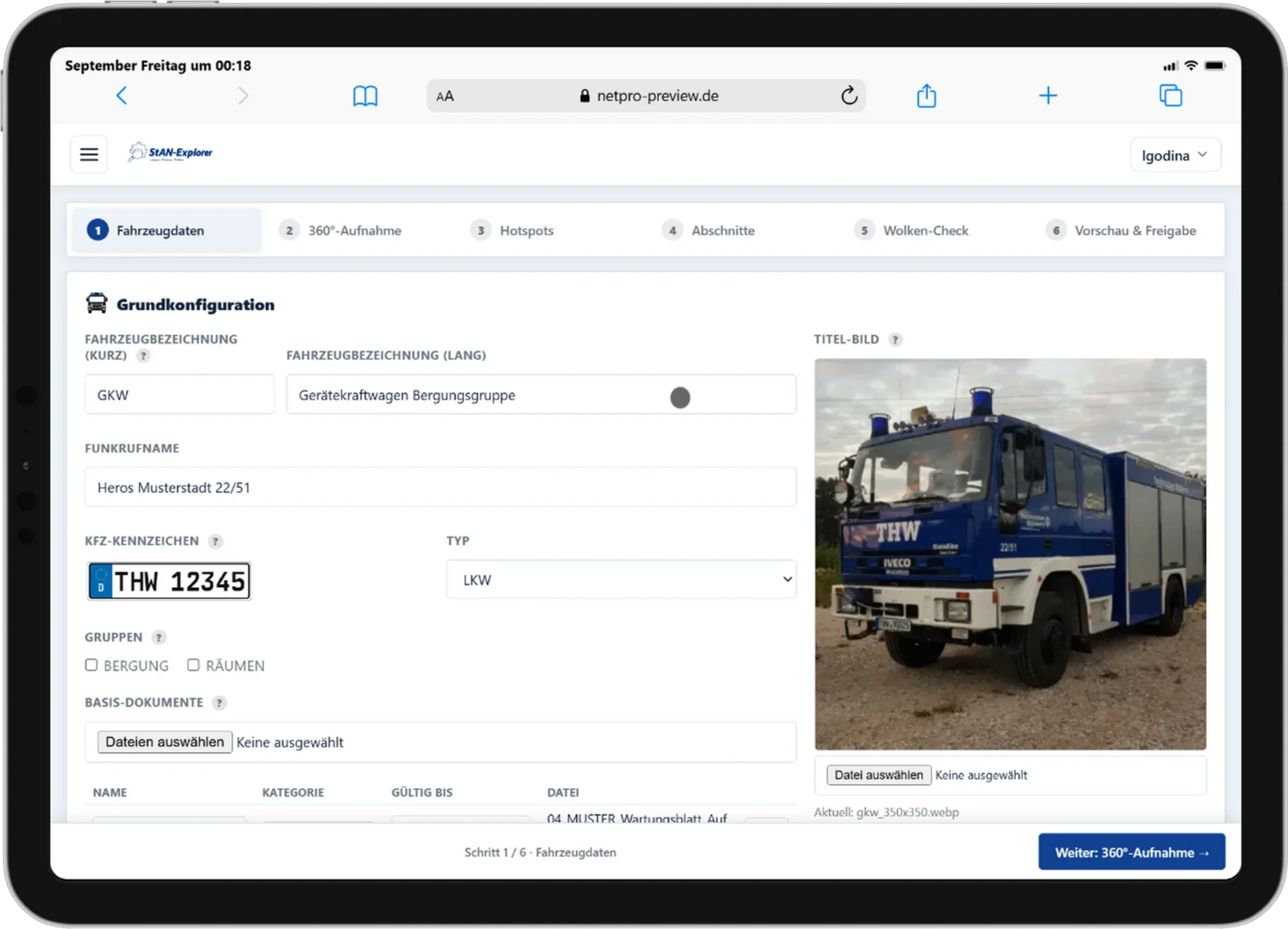Viewport: 1288px width, 929px height.
Task: Open a new tab with plus icon
Action: [1048, 96]
